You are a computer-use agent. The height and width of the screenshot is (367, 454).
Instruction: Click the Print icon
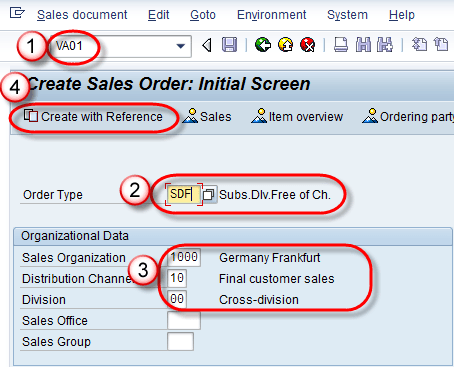click(341, 45)
